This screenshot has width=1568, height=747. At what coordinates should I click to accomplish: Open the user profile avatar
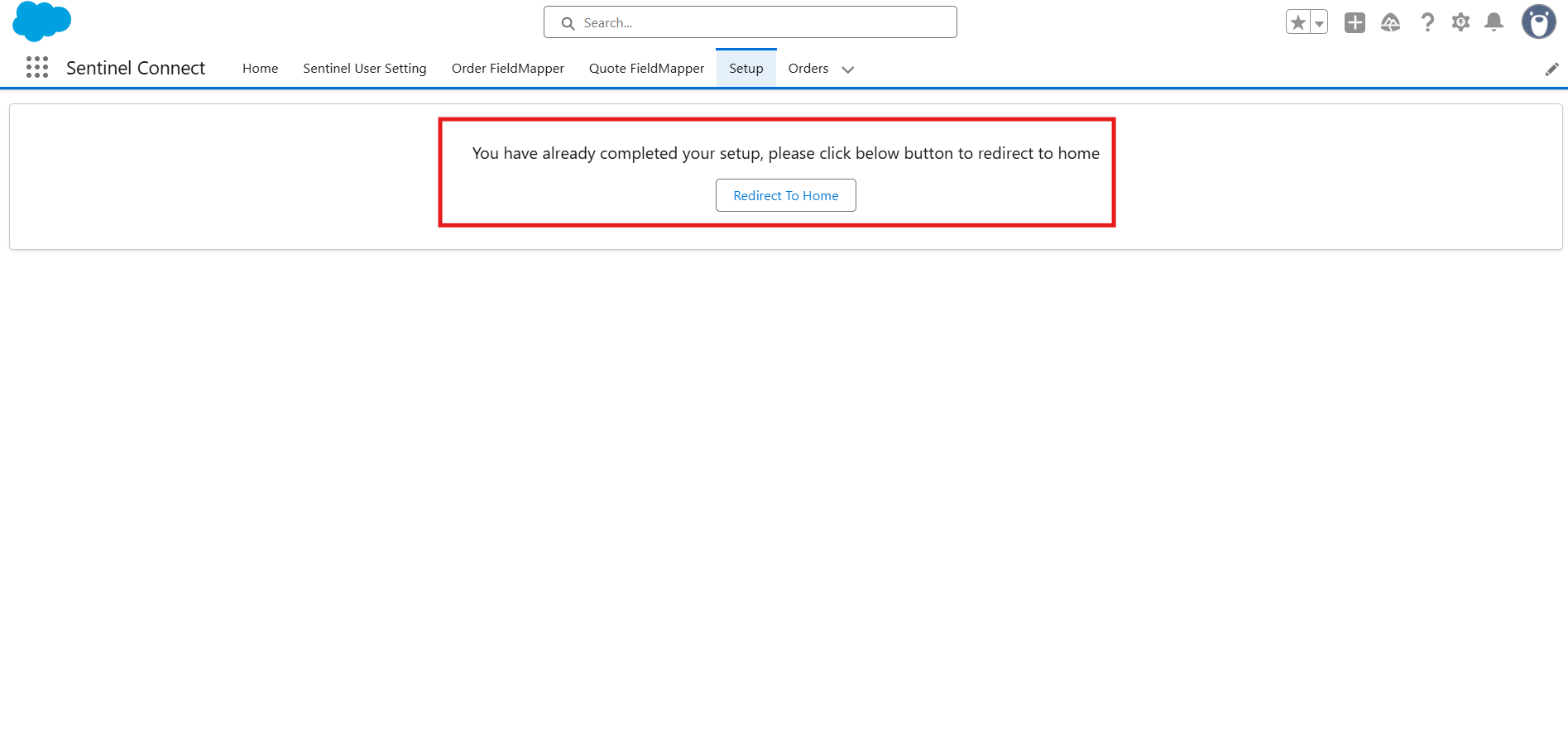pos(1538,22)
